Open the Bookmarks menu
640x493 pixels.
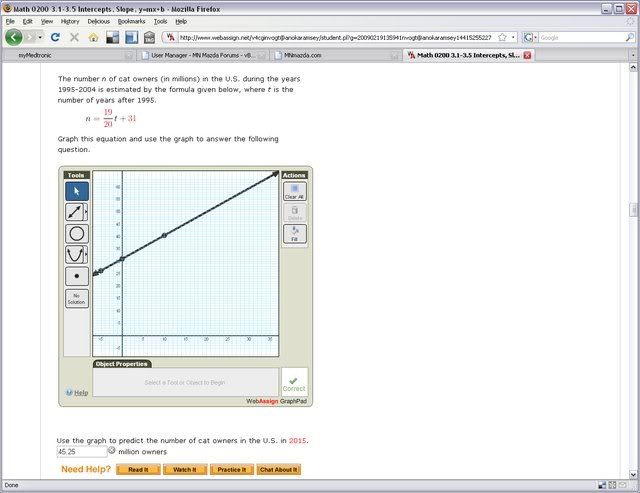[x=131, y=20]
